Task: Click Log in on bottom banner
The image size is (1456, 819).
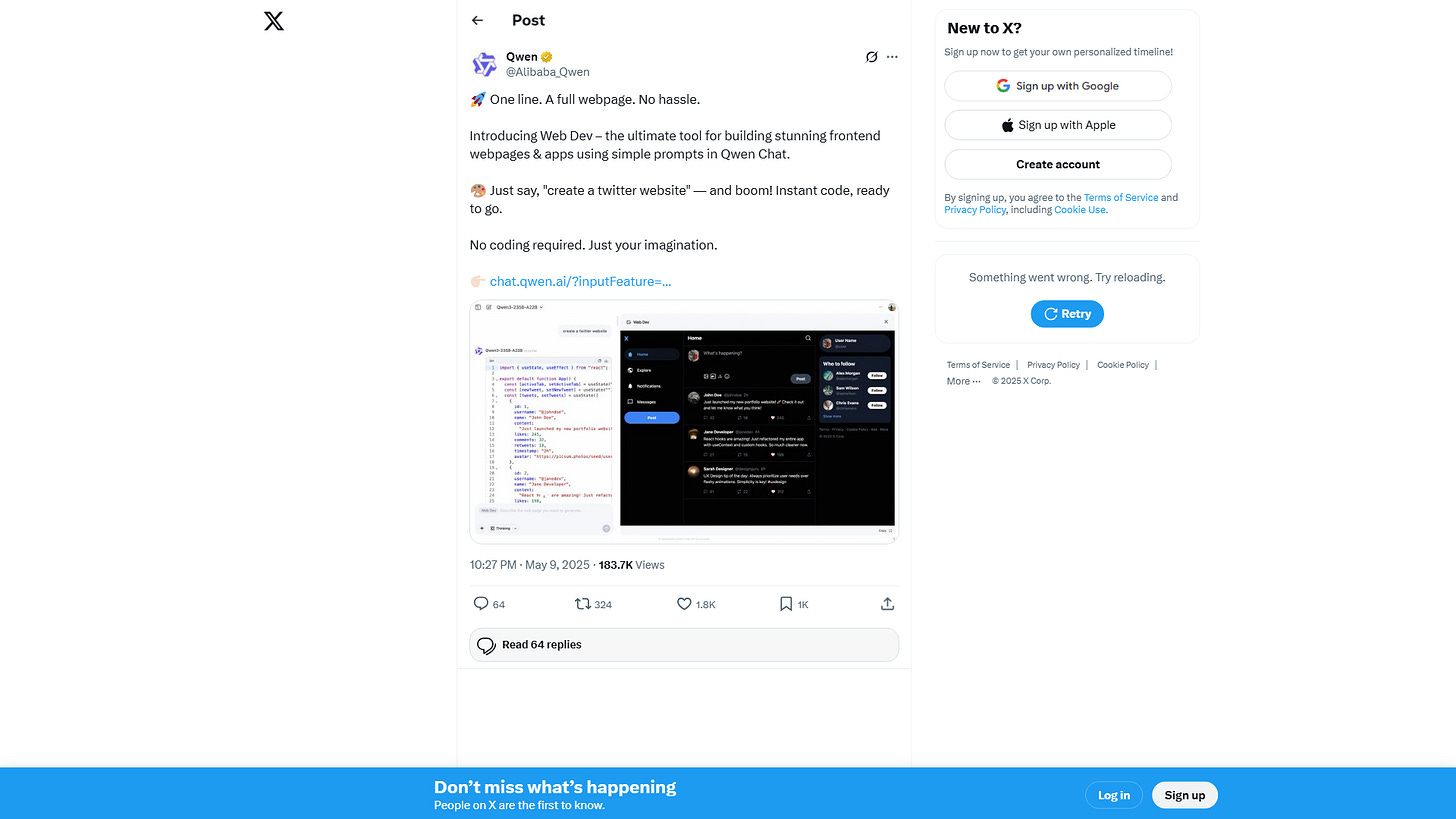Action: pyautogui.click(x=1114, y=795)
